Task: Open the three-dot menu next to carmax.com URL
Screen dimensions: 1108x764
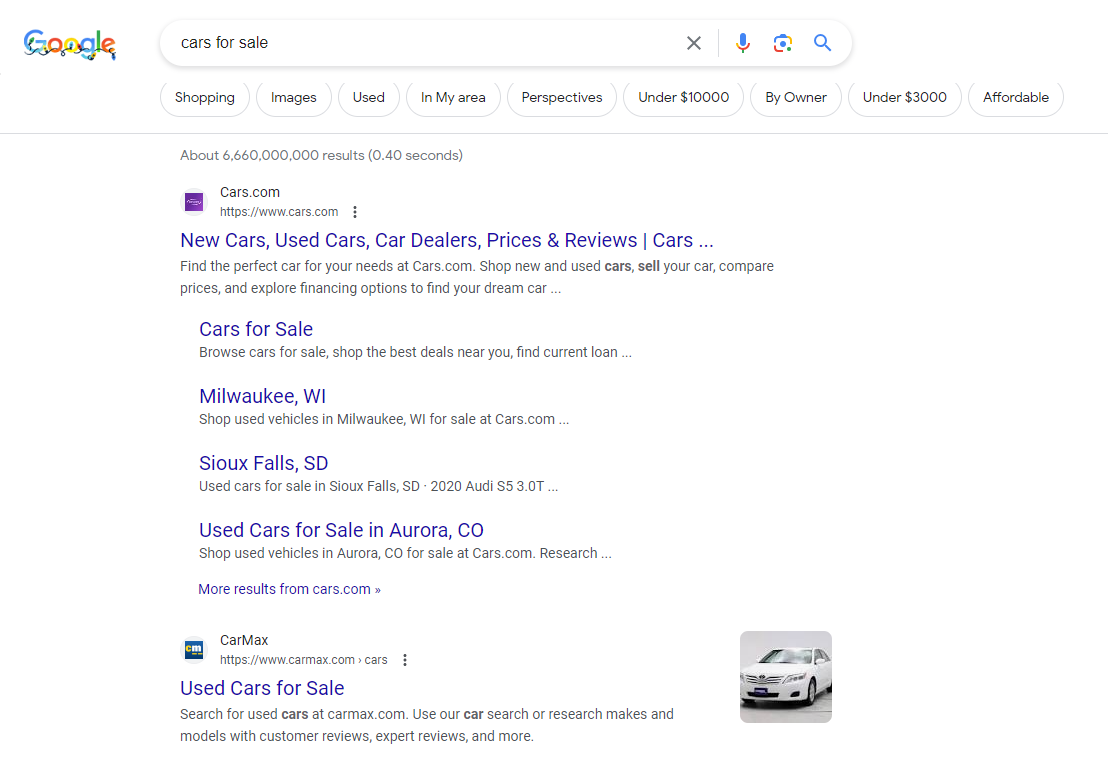Action: coord(405,660)
